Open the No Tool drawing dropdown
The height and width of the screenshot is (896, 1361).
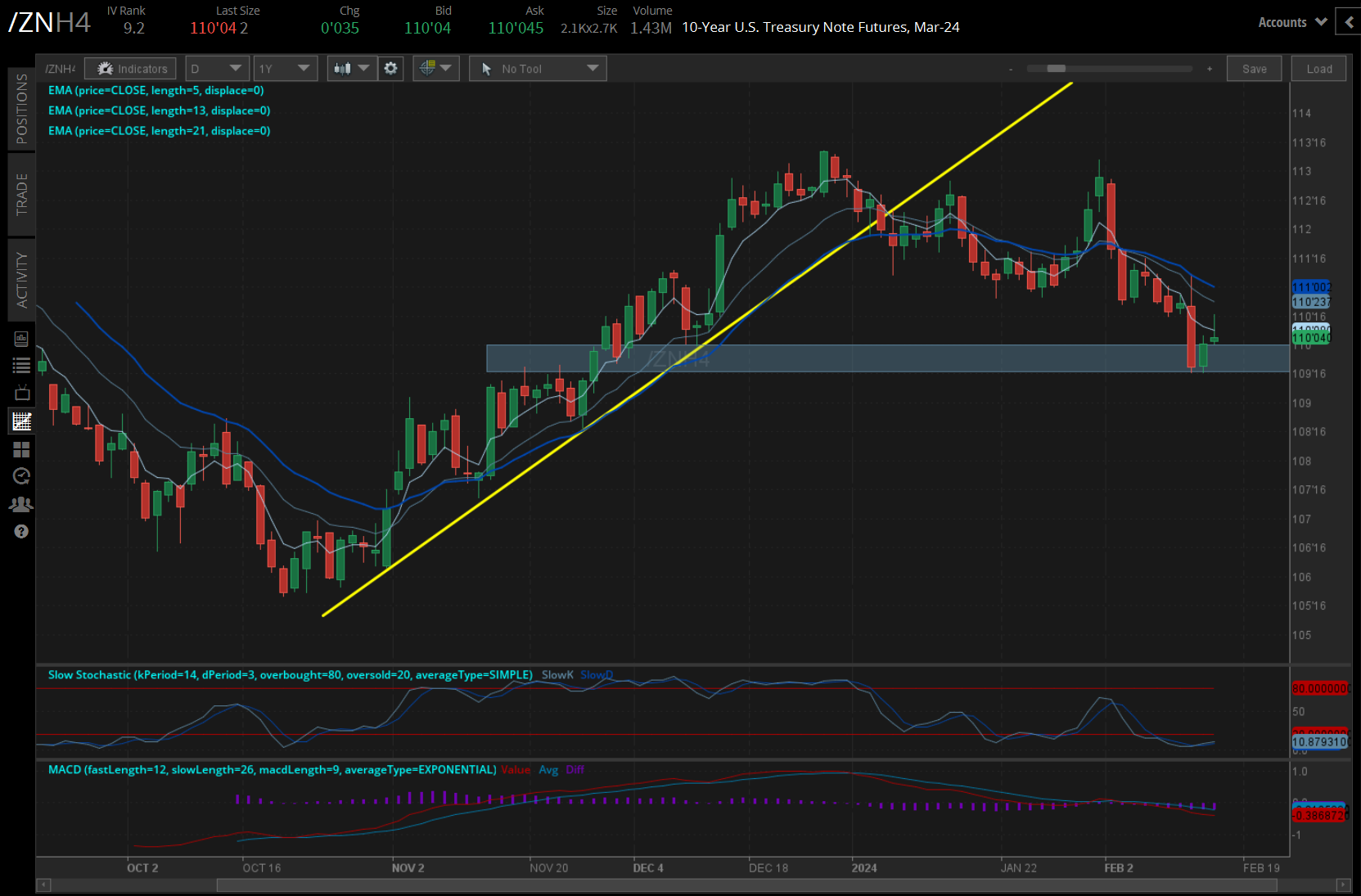537,68
